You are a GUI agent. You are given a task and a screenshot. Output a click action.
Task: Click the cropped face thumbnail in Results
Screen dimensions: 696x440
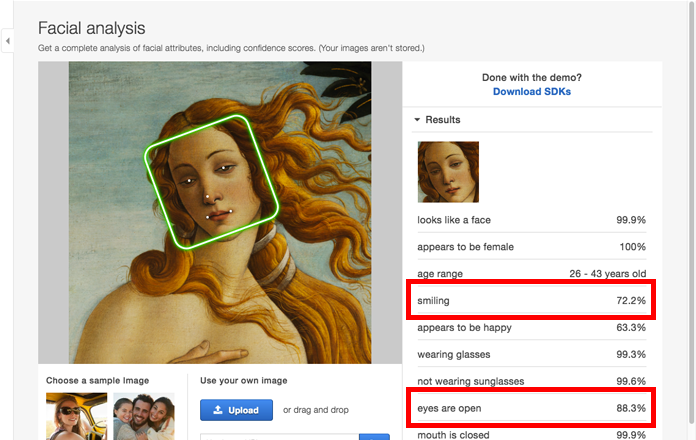448,172
